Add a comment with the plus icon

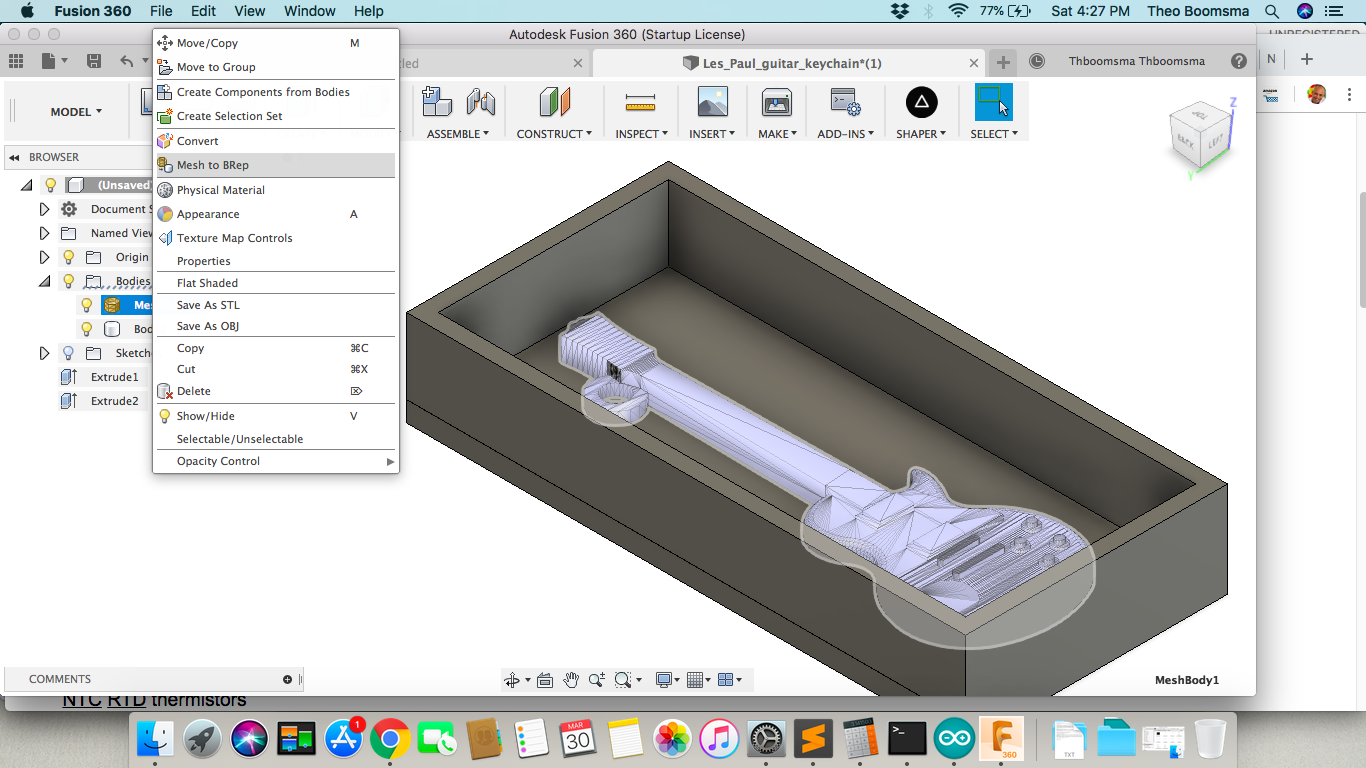click(x=287, y=679)
